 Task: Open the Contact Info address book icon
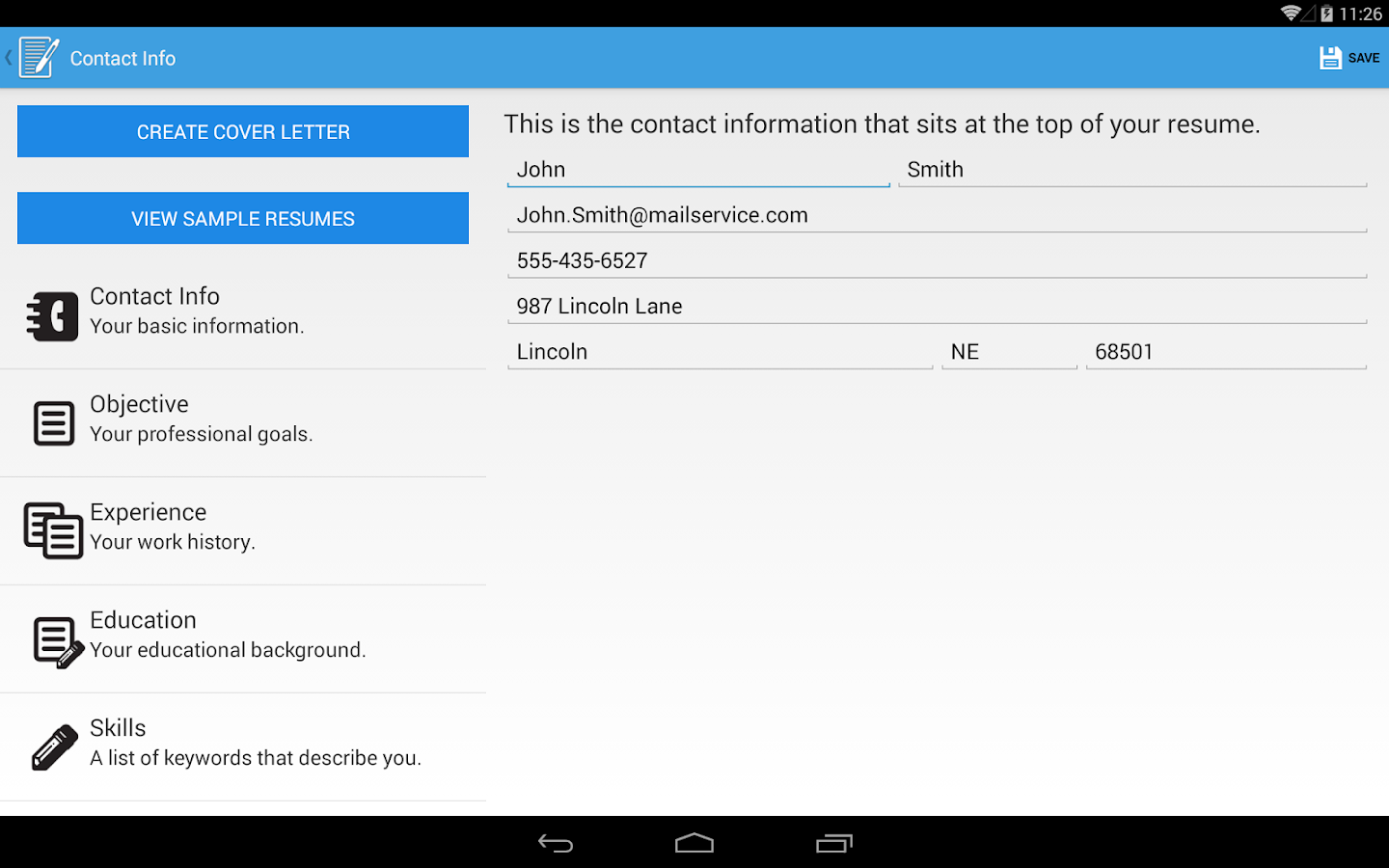52,316
